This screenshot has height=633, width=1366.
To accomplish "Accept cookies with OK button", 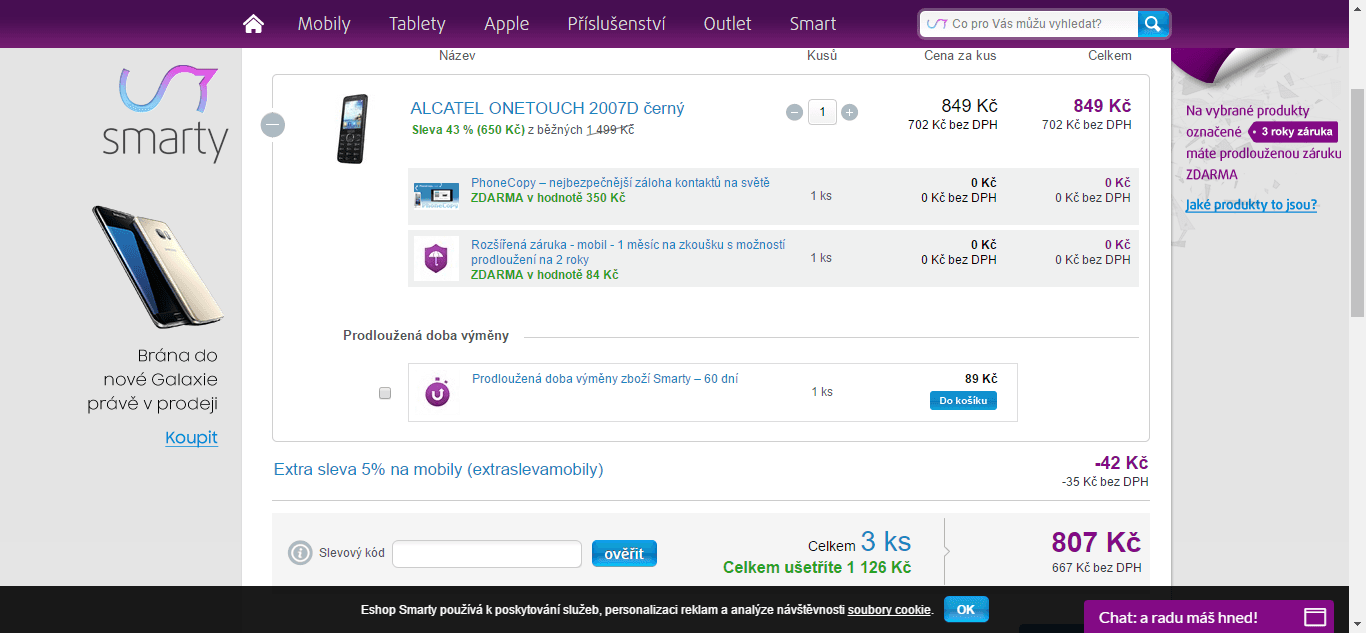I will pyautogui.click(x=966, y=609).
